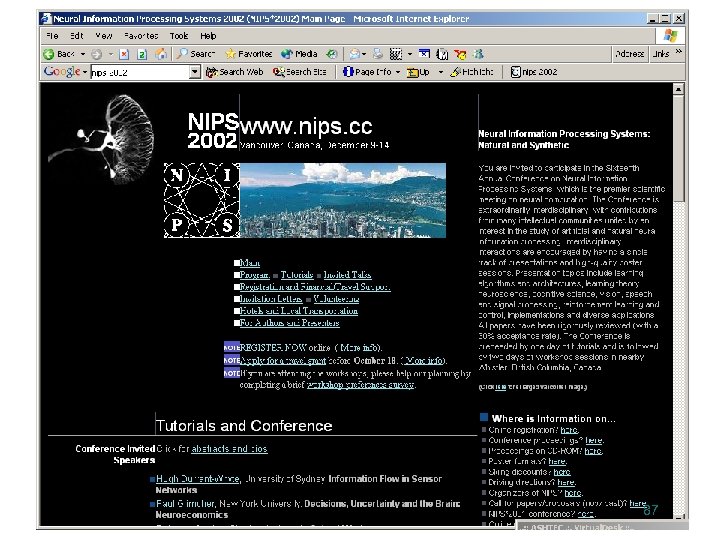Viewport: 720px width, 540px height.
Task: Open the workshop preference survey link
Action: pyautogui.click(x=360, y=385)
